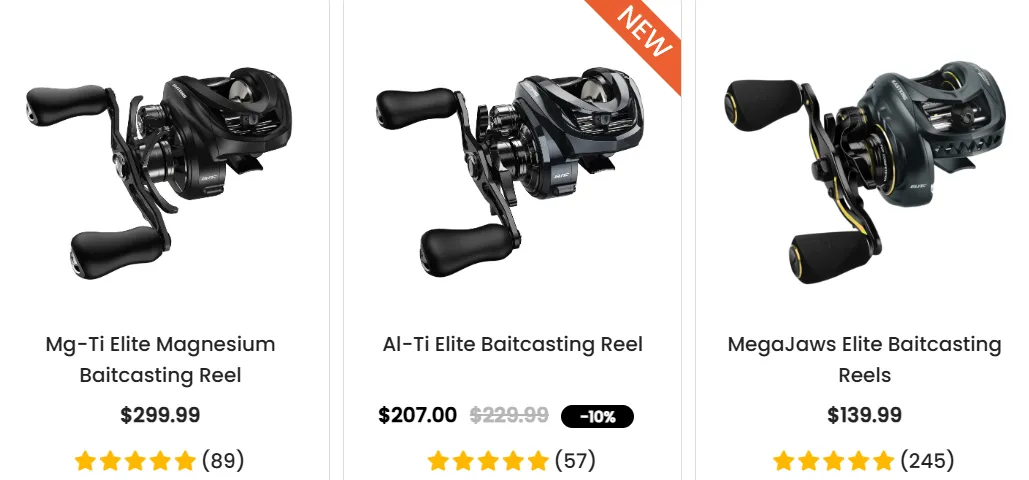Click the first star of Al-Ti rating
1029x480 pixels.
pos(438,461)
